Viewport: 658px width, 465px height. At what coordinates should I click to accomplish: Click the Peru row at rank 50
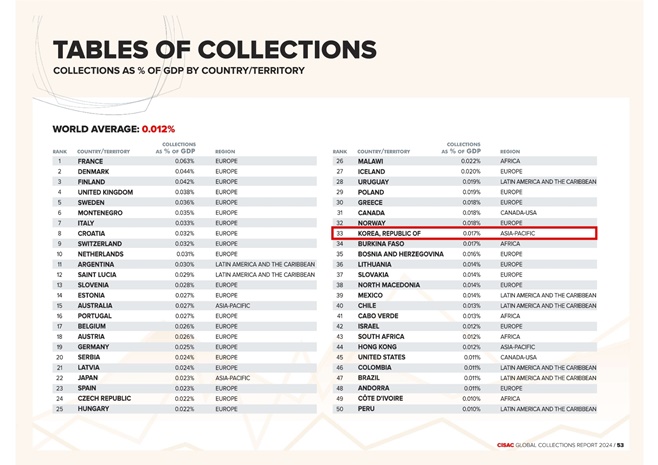464,409
